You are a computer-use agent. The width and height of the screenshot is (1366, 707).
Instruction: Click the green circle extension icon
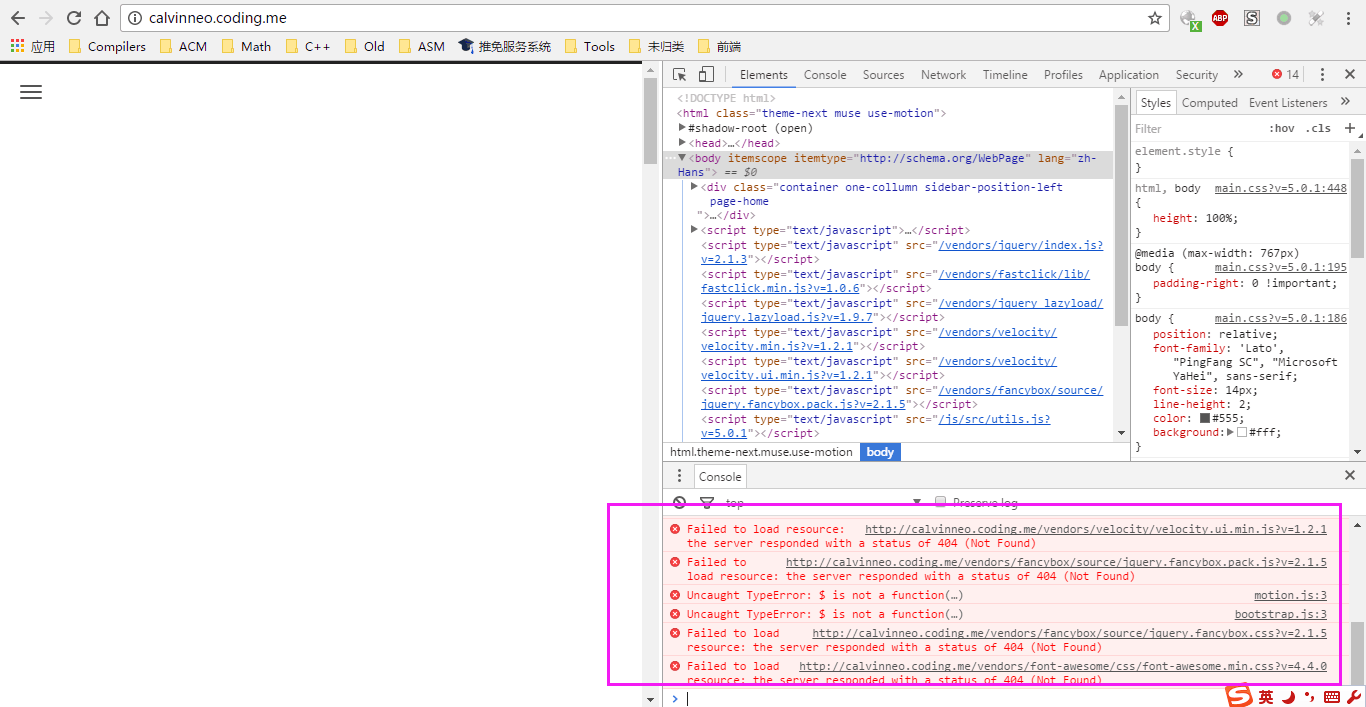point(1284,18)
